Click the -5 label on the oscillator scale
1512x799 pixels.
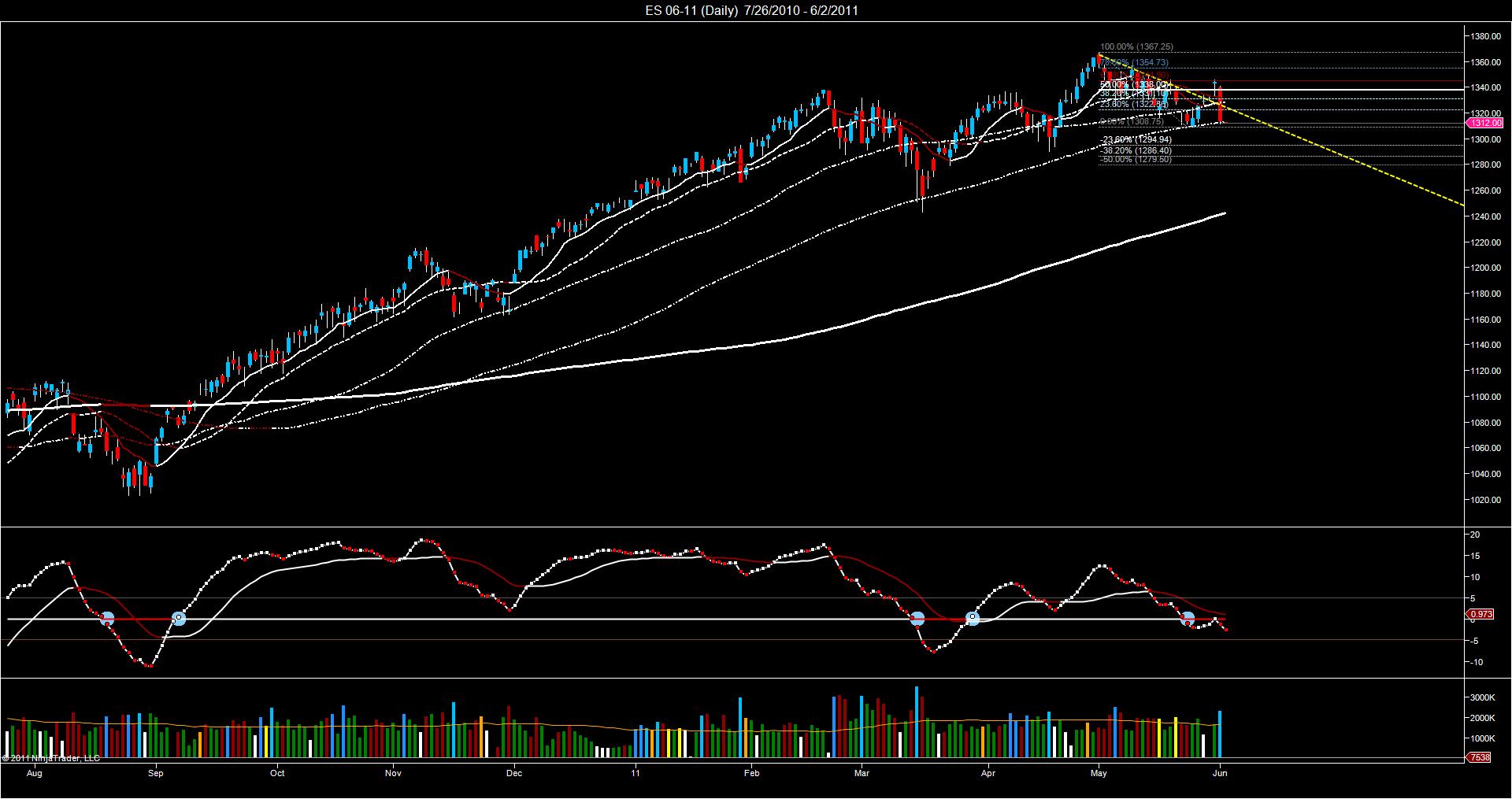(x=1474, y=642)
